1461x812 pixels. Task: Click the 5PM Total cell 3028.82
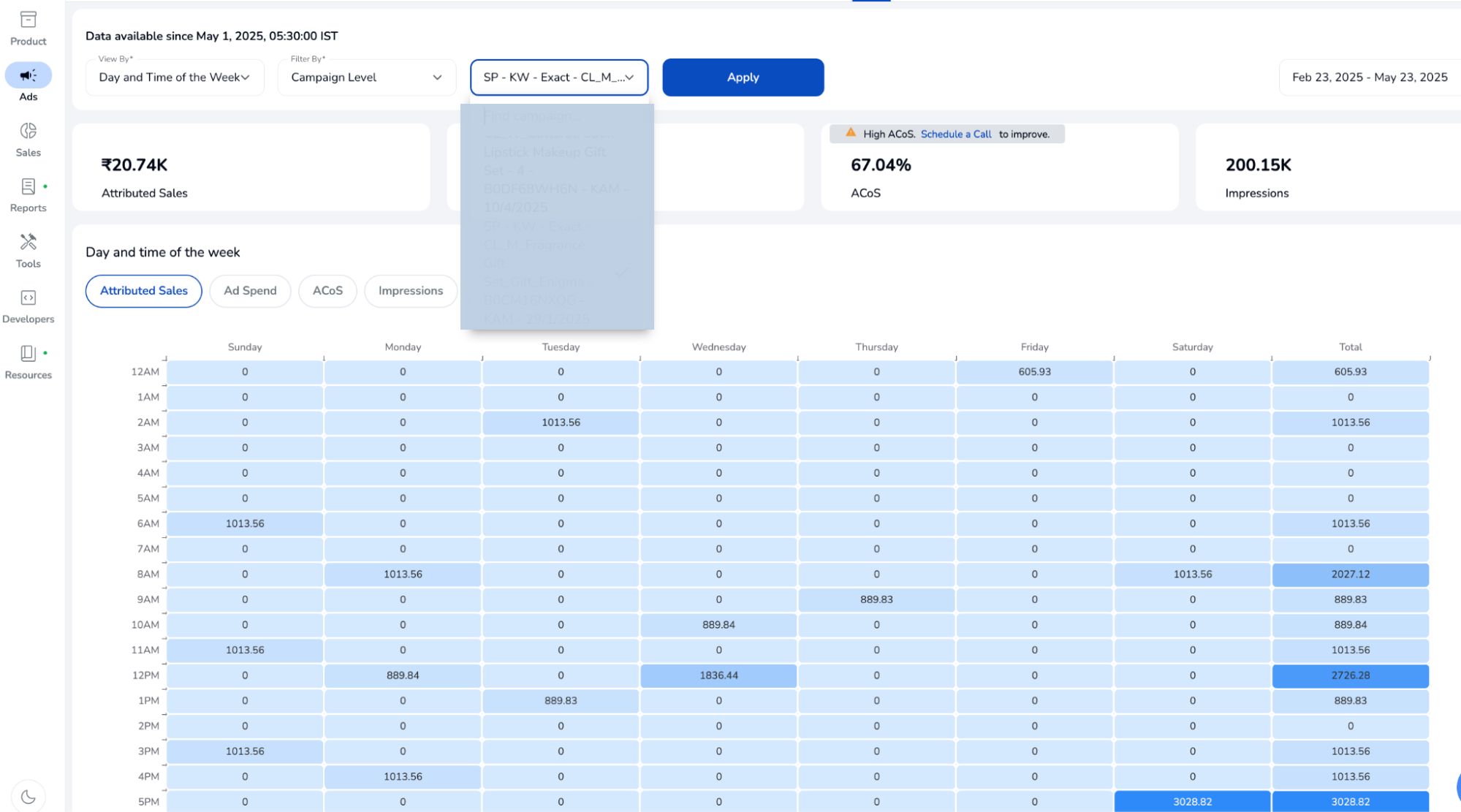(x=1351, y=802)
